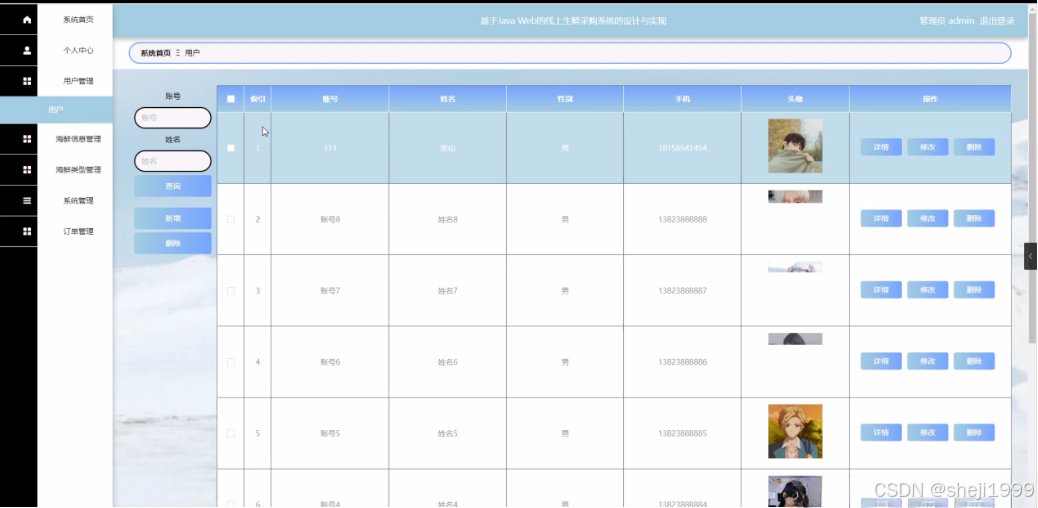Click the home icon in the sidebar
The image size is (1038, 508).
click(x=27, y=20)
